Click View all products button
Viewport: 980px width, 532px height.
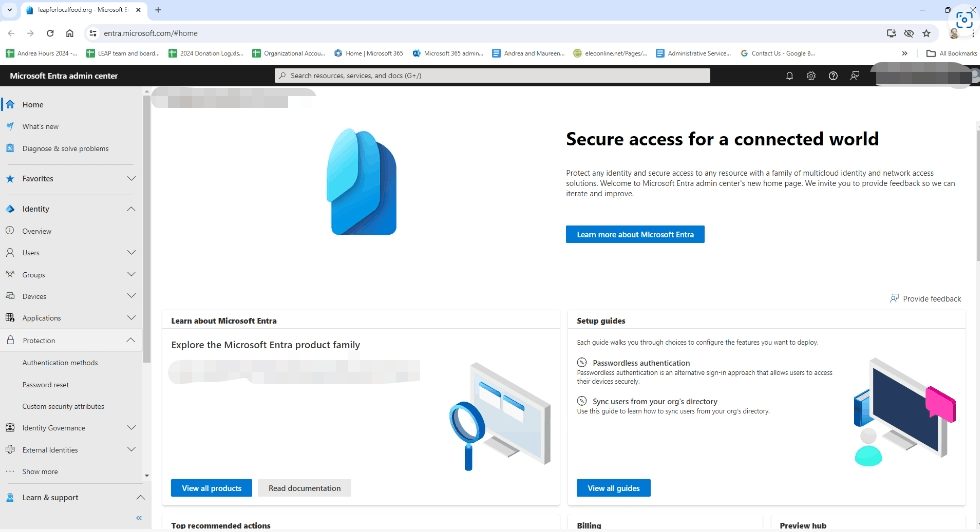[211, 488]
